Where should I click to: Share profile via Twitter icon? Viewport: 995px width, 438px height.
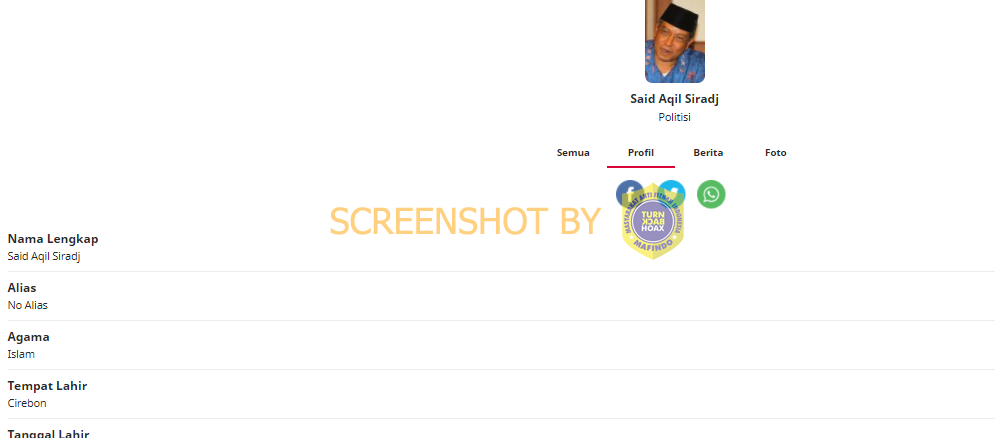(671, 194)
